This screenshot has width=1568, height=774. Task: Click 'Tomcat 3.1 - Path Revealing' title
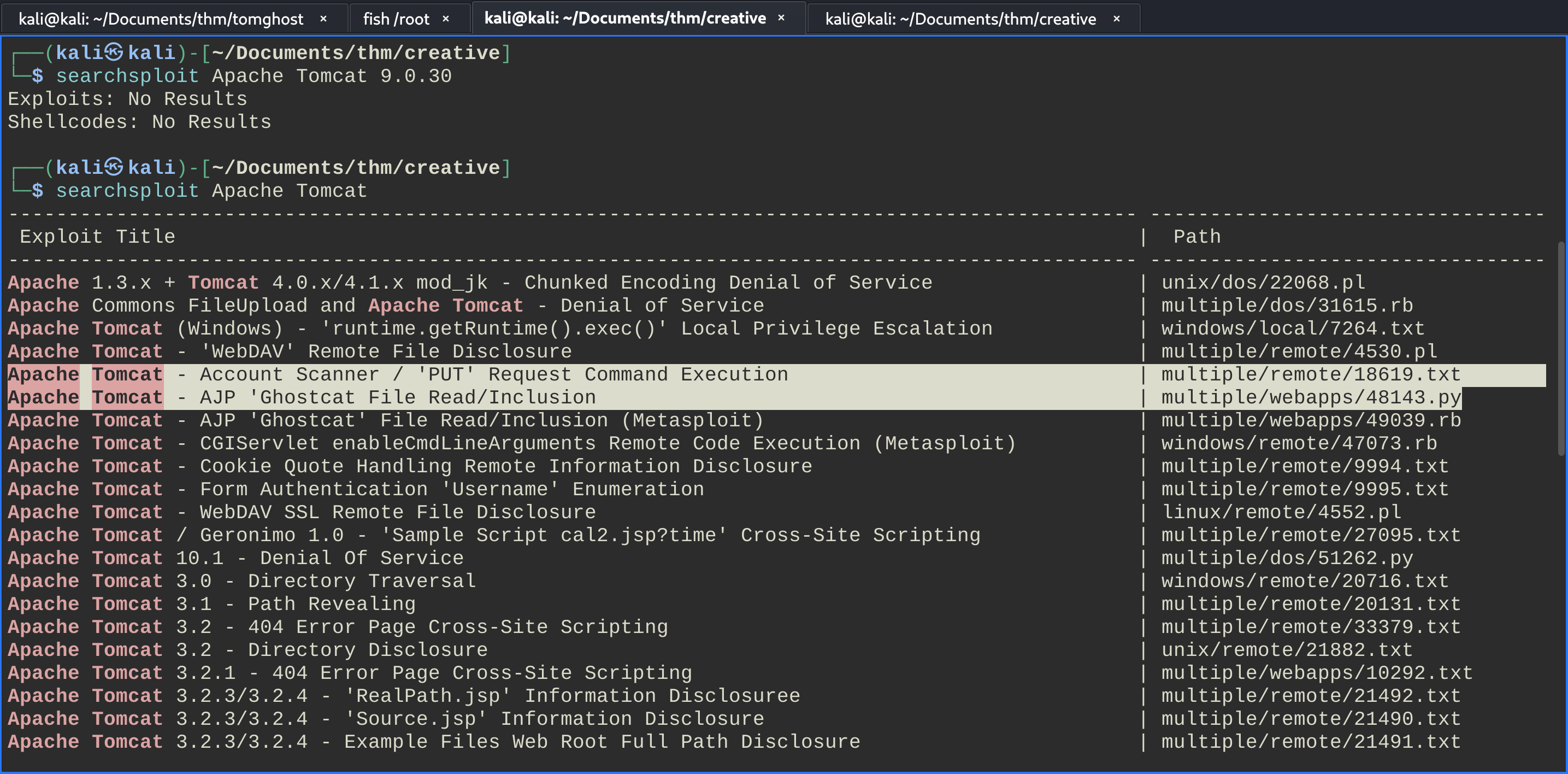pyautogui.click(x=212, y=604)
